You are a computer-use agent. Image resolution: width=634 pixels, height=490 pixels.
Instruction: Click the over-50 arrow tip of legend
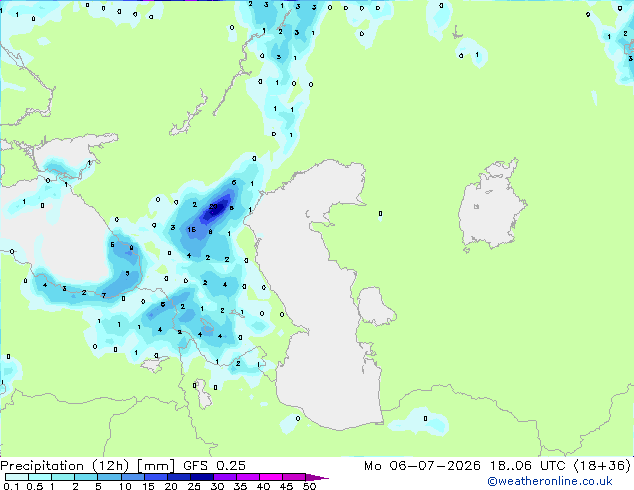pos(317,477)
